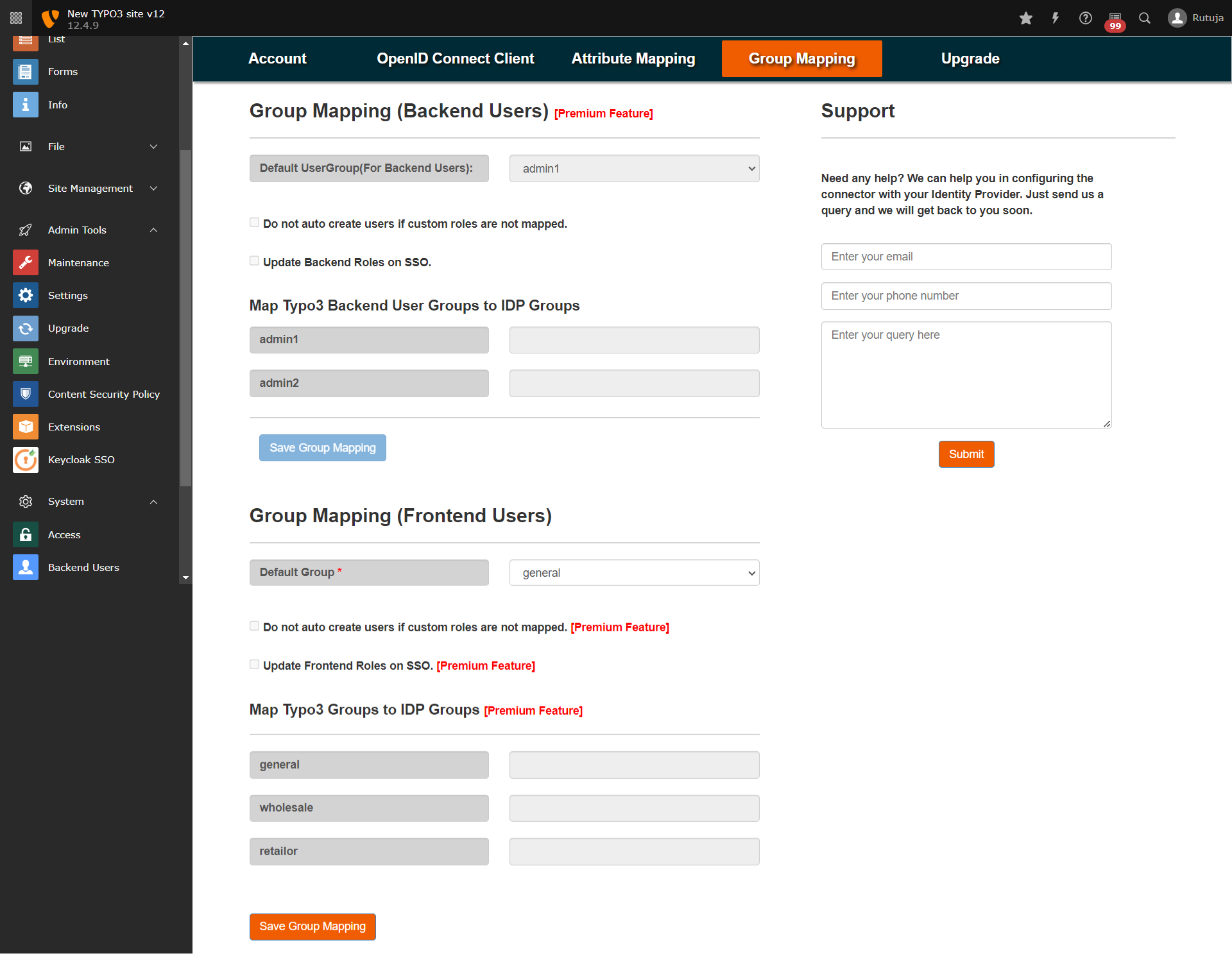1232x954 pixels.
Task: Open the OpenID Connect Client tab
Action: [455, 58]
